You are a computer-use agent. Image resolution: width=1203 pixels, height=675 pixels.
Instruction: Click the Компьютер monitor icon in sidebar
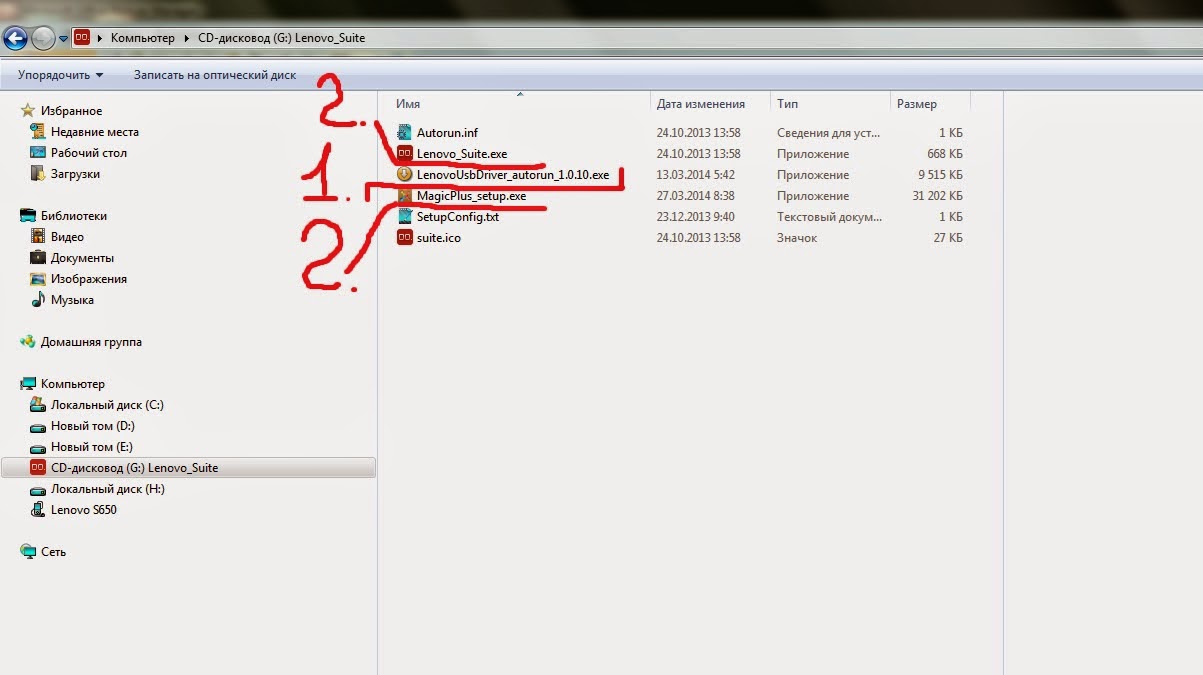coord(28,384)
